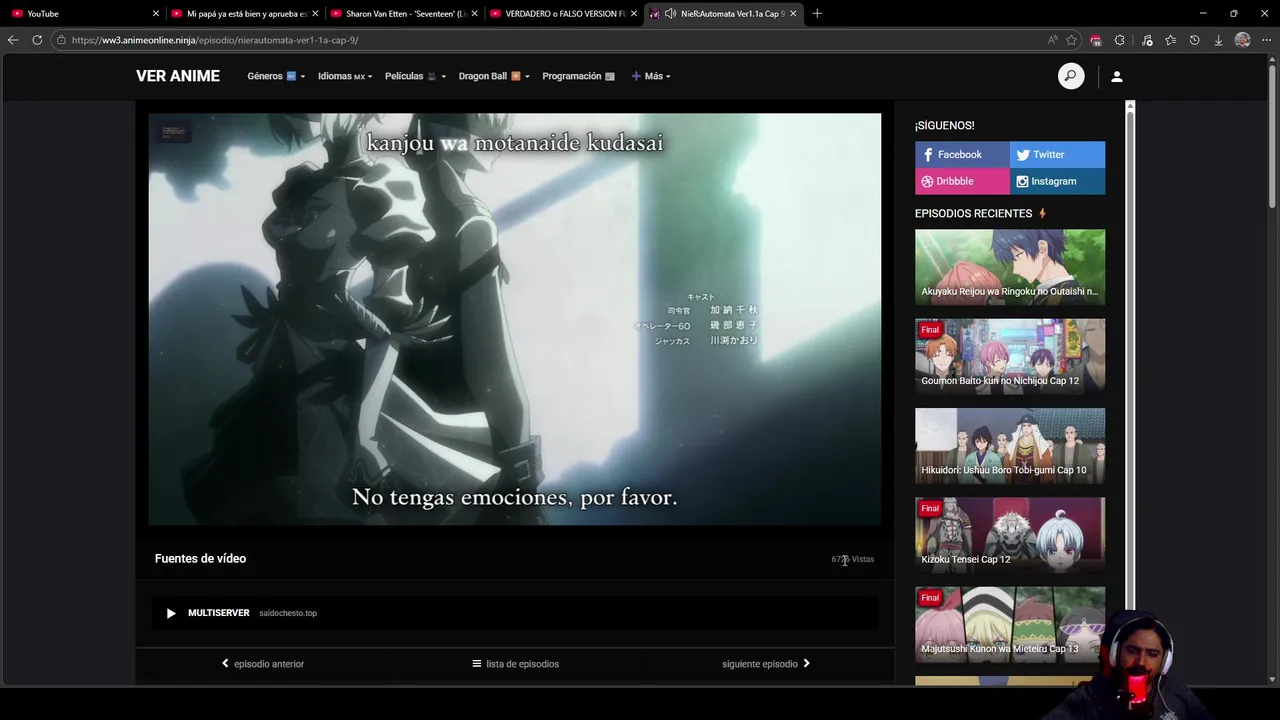Open a new browser tab
Image resolution: width=1280 pixels, height=720 pixels.
(x=817, y=13)
